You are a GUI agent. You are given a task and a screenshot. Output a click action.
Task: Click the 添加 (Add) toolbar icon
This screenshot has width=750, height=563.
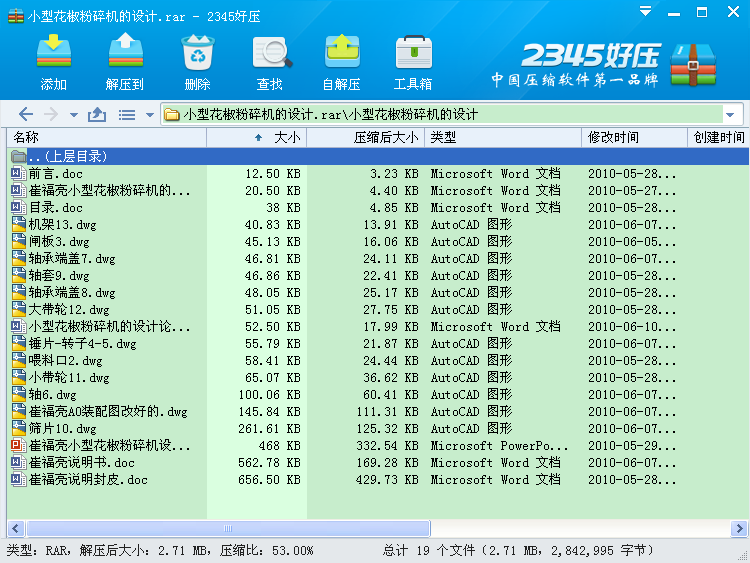(54, 52)
